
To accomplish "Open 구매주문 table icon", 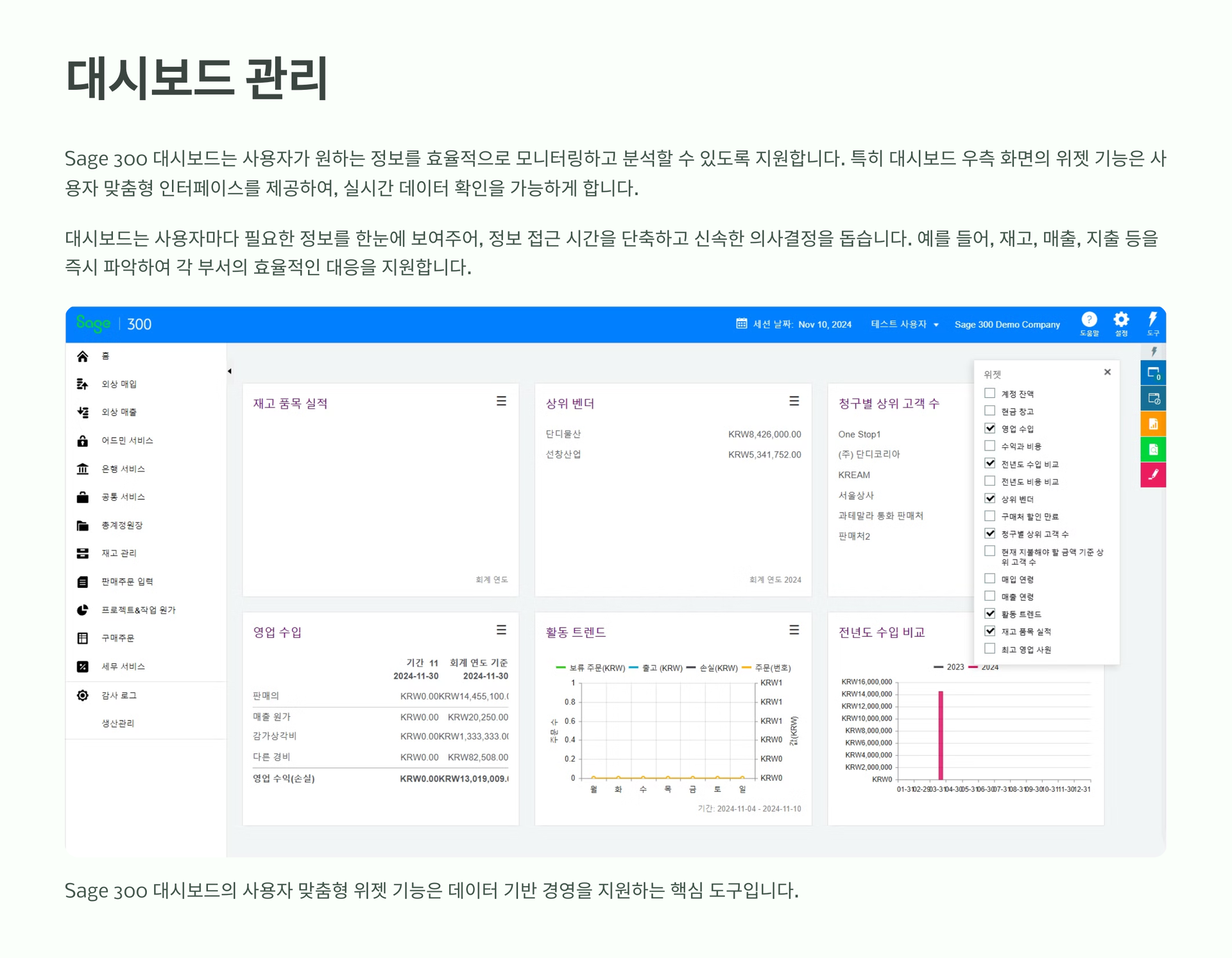I will point(83,638).
